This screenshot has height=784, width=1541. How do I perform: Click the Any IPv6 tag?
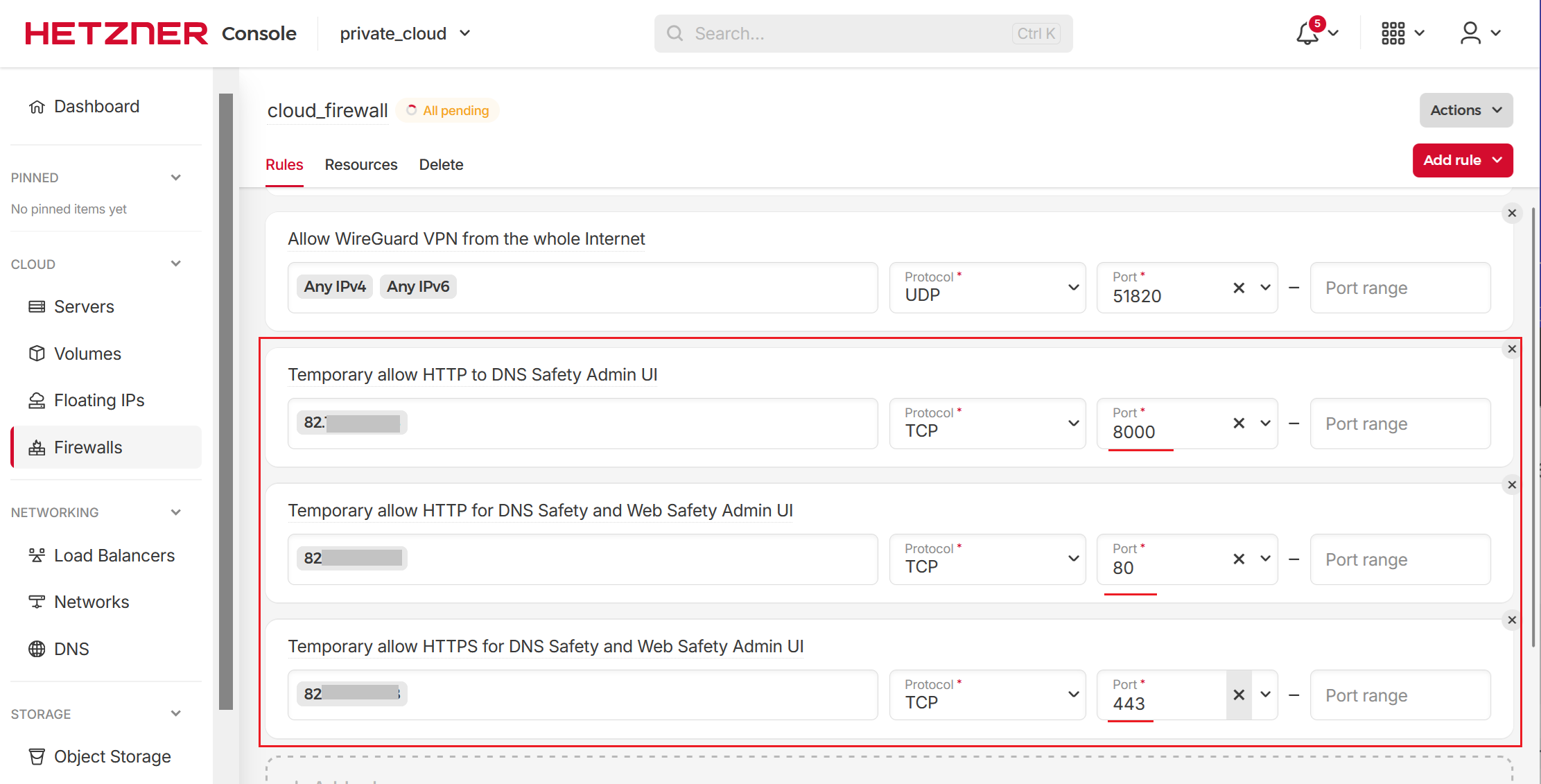pyautogui.click(x=418, y=286)
